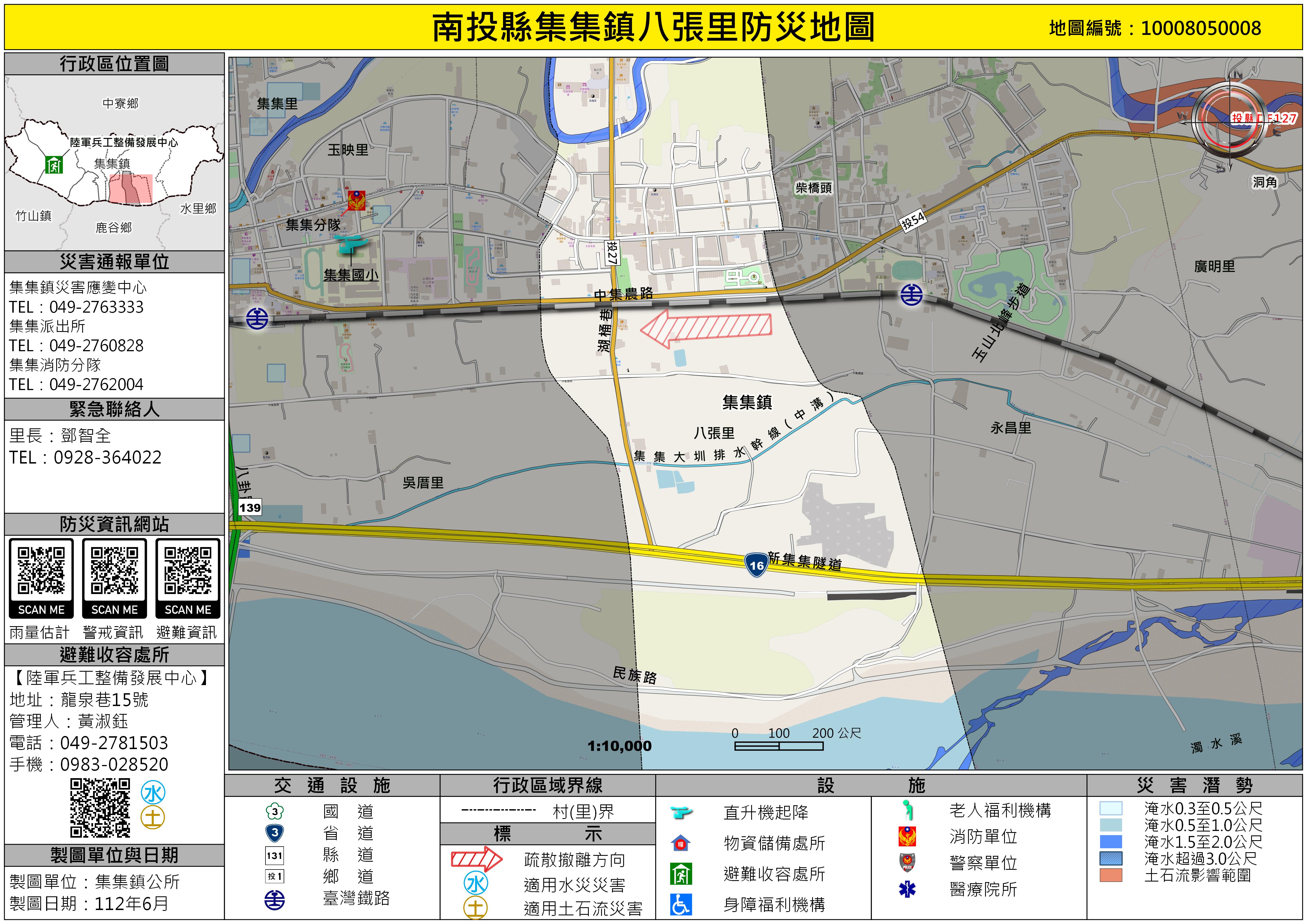Click the 淹水超過3.0公尺 hatched blue swatch
This screenshot has width=1307, height=924.
pyautogui.click(x=1111, y=859)
